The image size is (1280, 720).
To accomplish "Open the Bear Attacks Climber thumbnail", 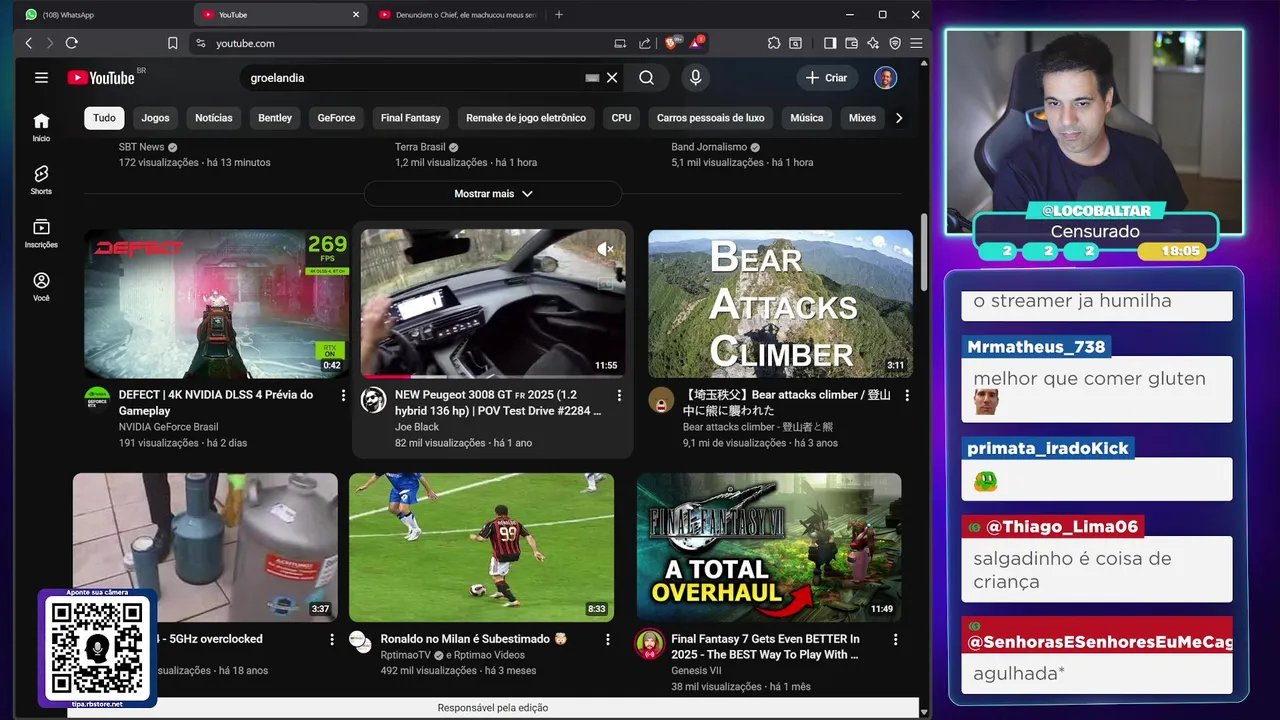I will [x=780, y=304].
